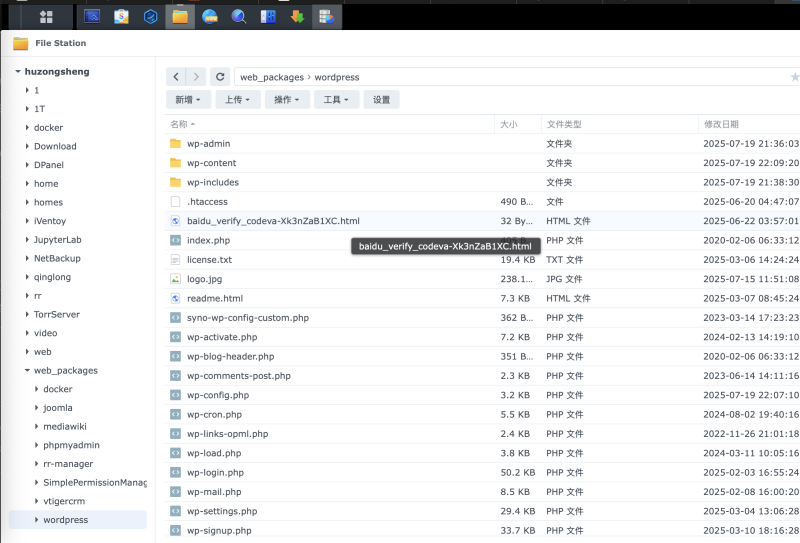The image size is (800, 543).
Task: Click the 设置 button
Action: 382,100
